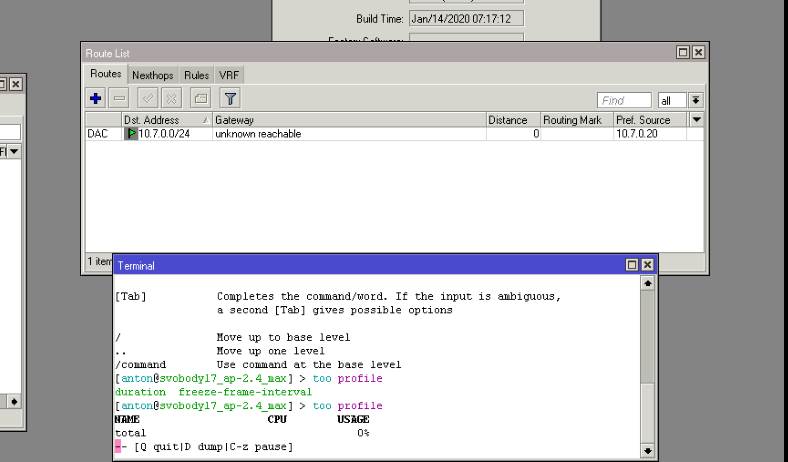Expand the 'all' filter dropdown arrow
The width and height of the screenshot is (788, 462).
(696, 100)
